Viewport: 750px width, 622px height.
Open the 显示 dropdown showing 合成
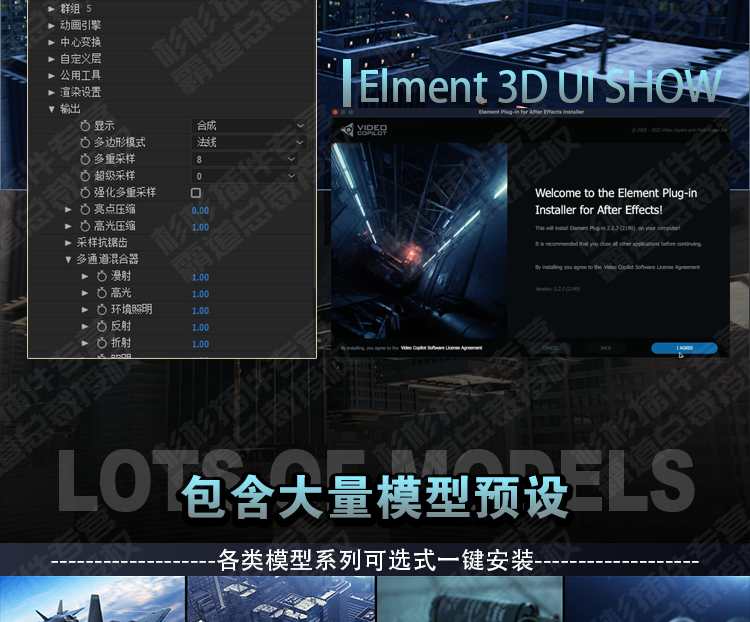click(x=249, y=126)
